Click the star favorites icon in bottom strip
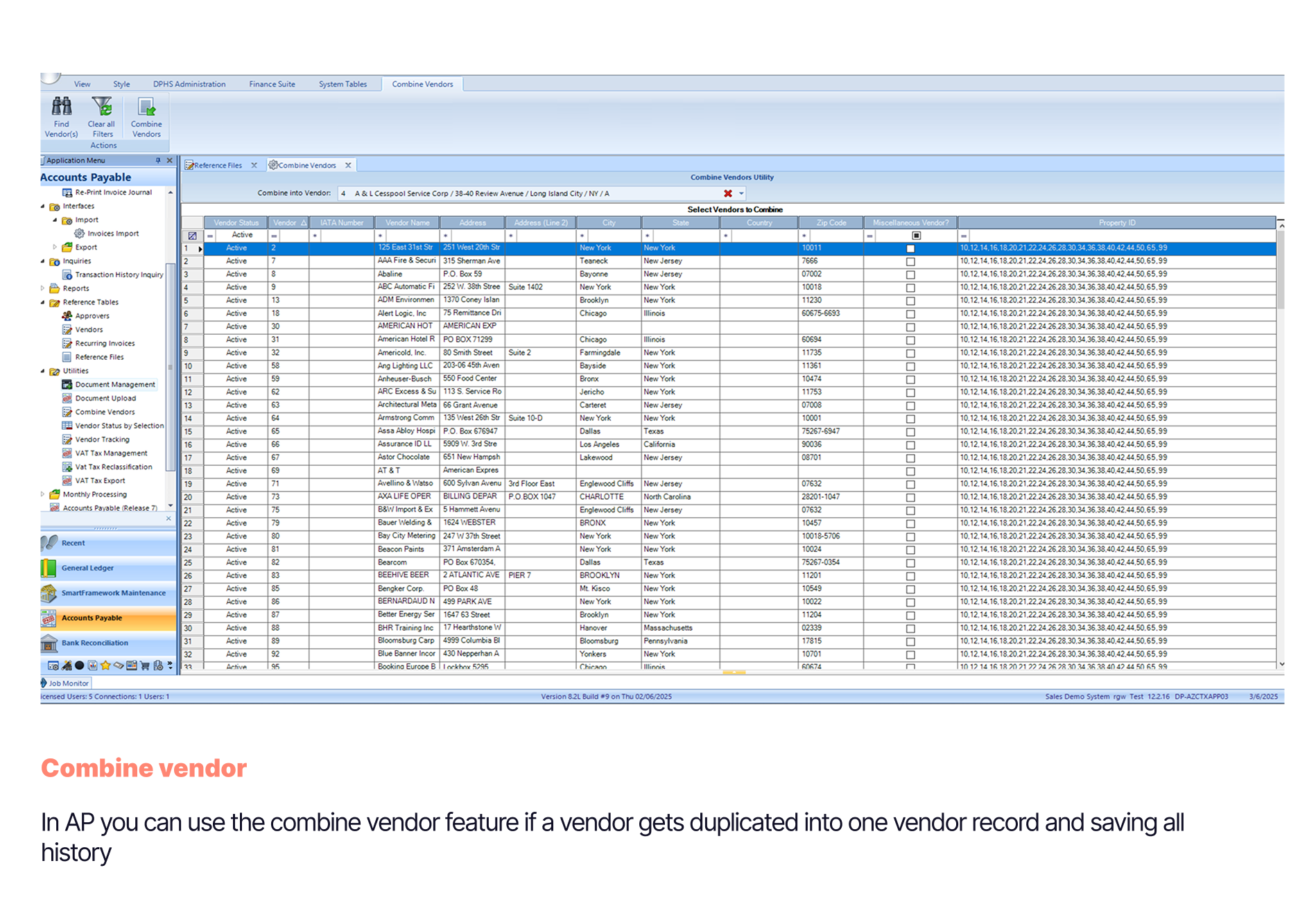Image resolution: width=1316 pixels, height=913 pixels. [x=105, y=666]
